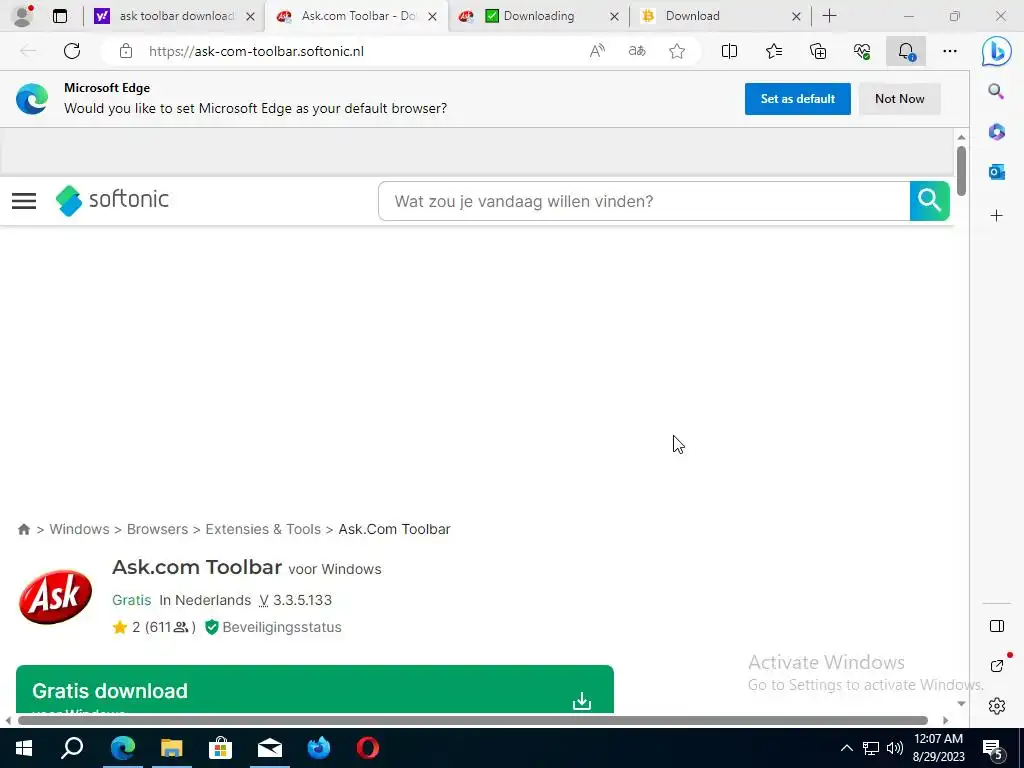Screen dimensions: 1024x768
Task: Open the Microsoft 365 sidebar icon
Action: coord(997,131)
